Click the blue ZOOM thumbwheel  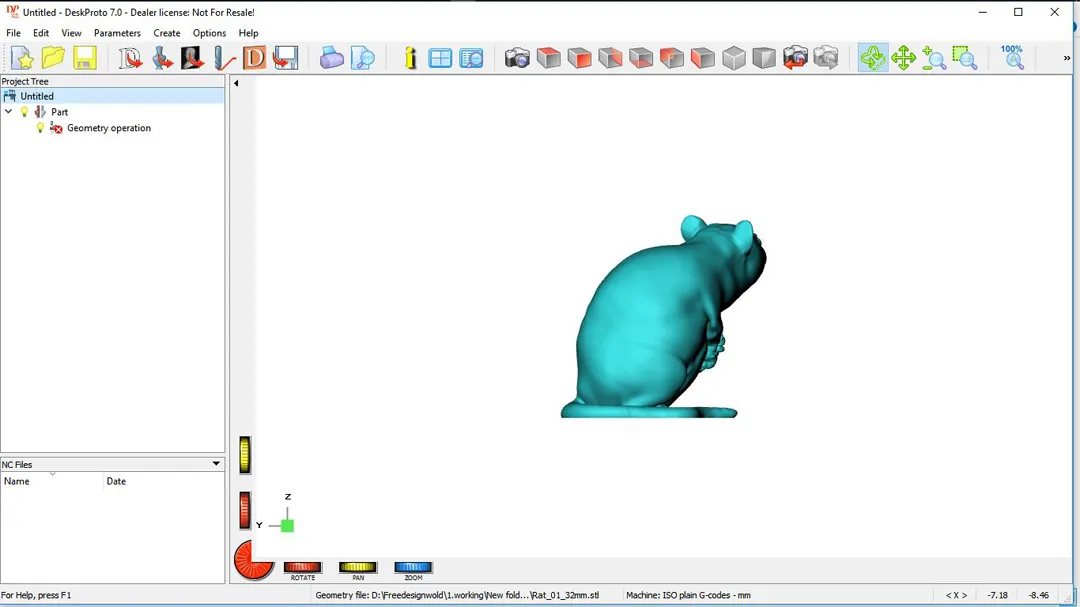413,568
